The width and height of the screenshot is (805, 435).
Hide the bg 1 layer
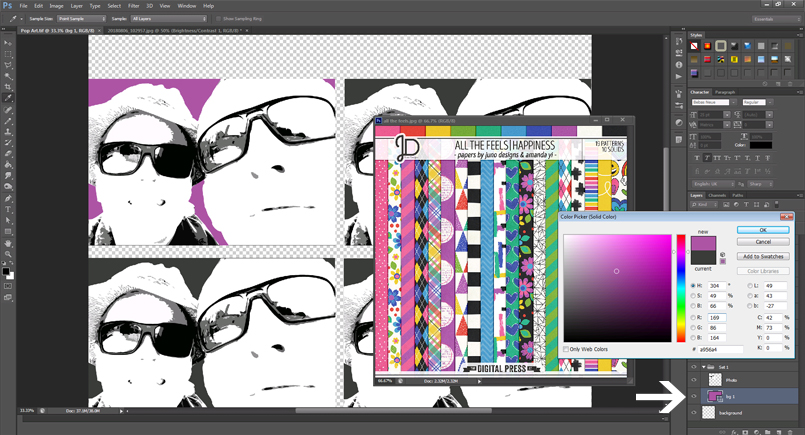coord(694,396)
